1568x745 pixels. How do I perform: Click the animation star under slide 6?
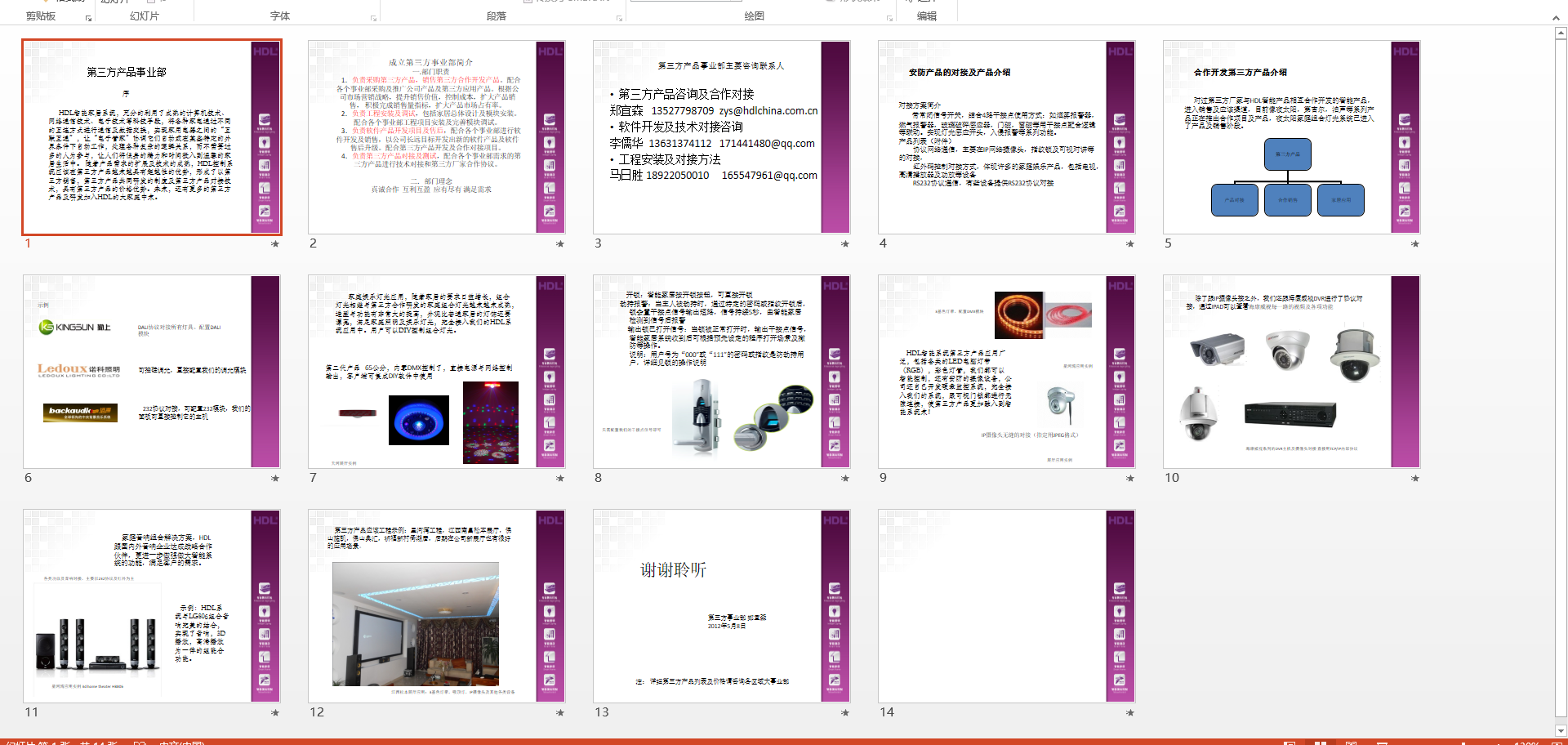click(x=275, y=479)
